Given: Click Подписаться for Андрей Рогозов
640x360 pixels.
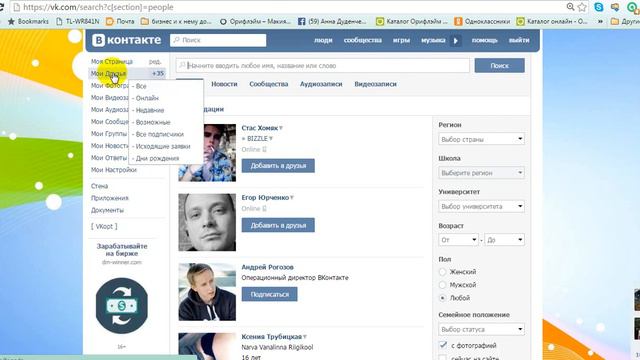Looking at the screenshot, I should [x=269, y=294].
